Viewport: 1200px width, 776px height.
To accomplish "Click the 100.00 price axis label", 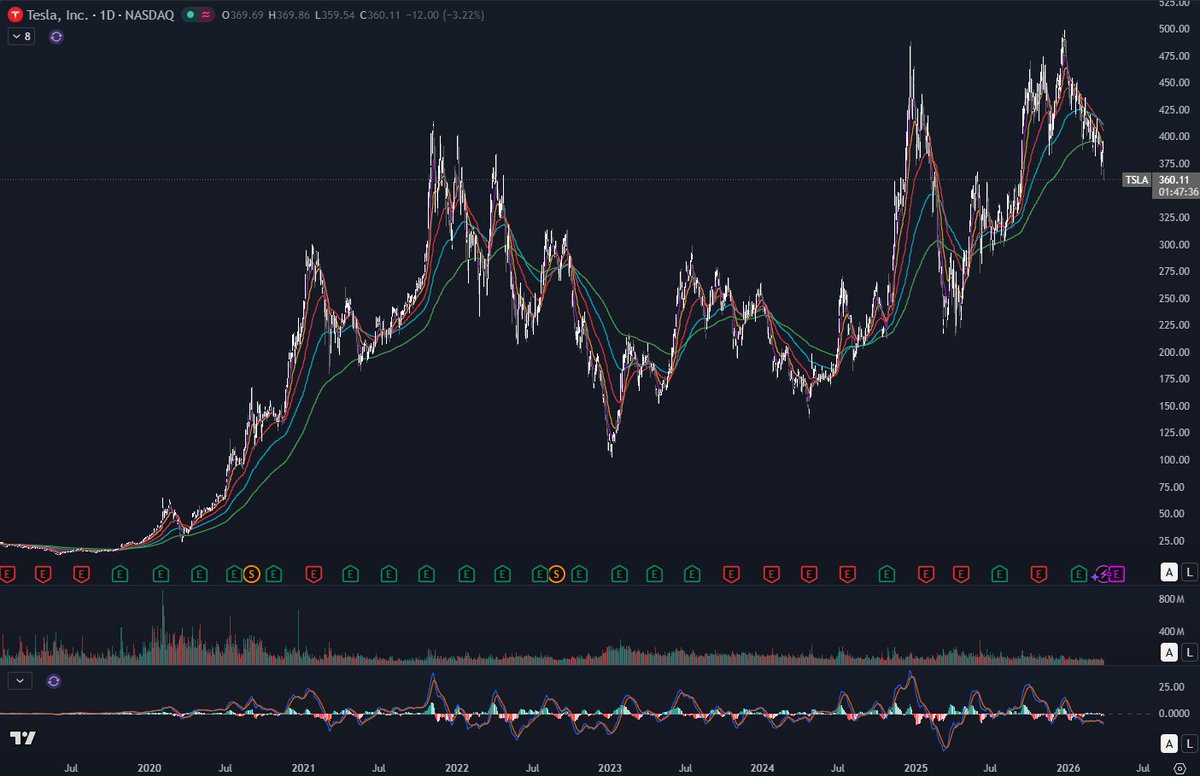I will pos(1173,460).
